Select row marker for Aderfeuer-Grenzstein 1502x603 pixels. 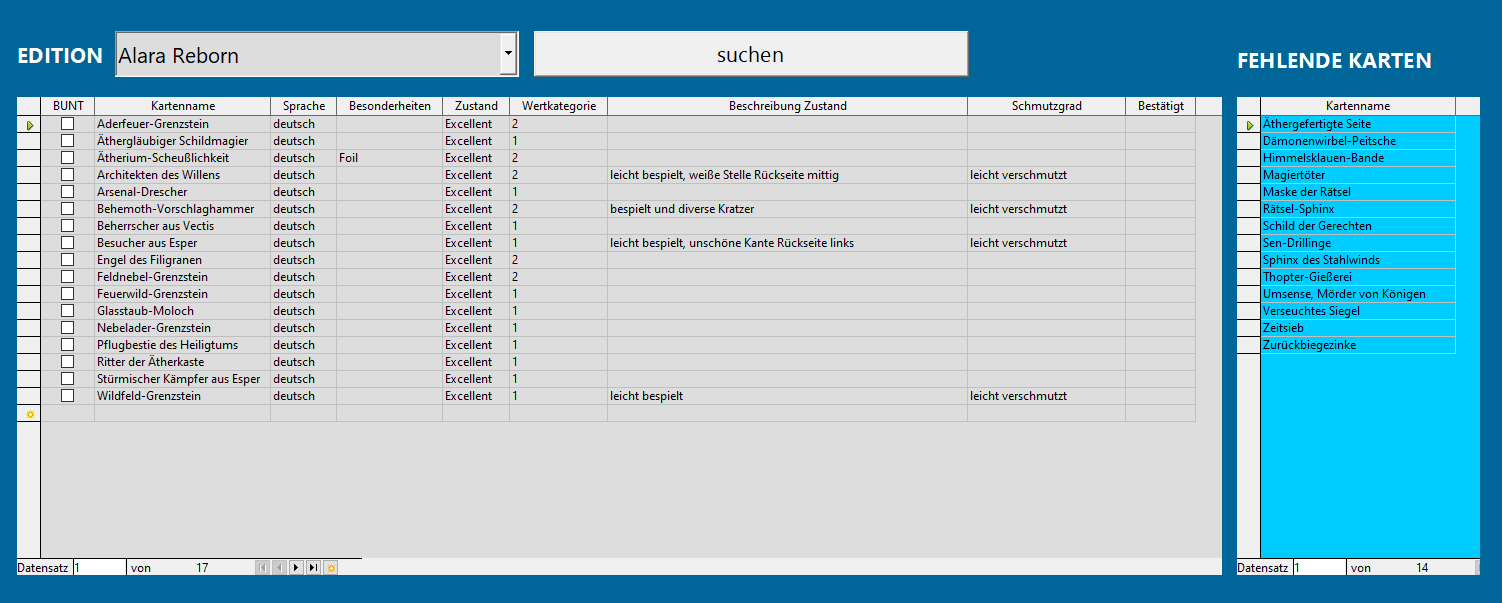(29, 125)
